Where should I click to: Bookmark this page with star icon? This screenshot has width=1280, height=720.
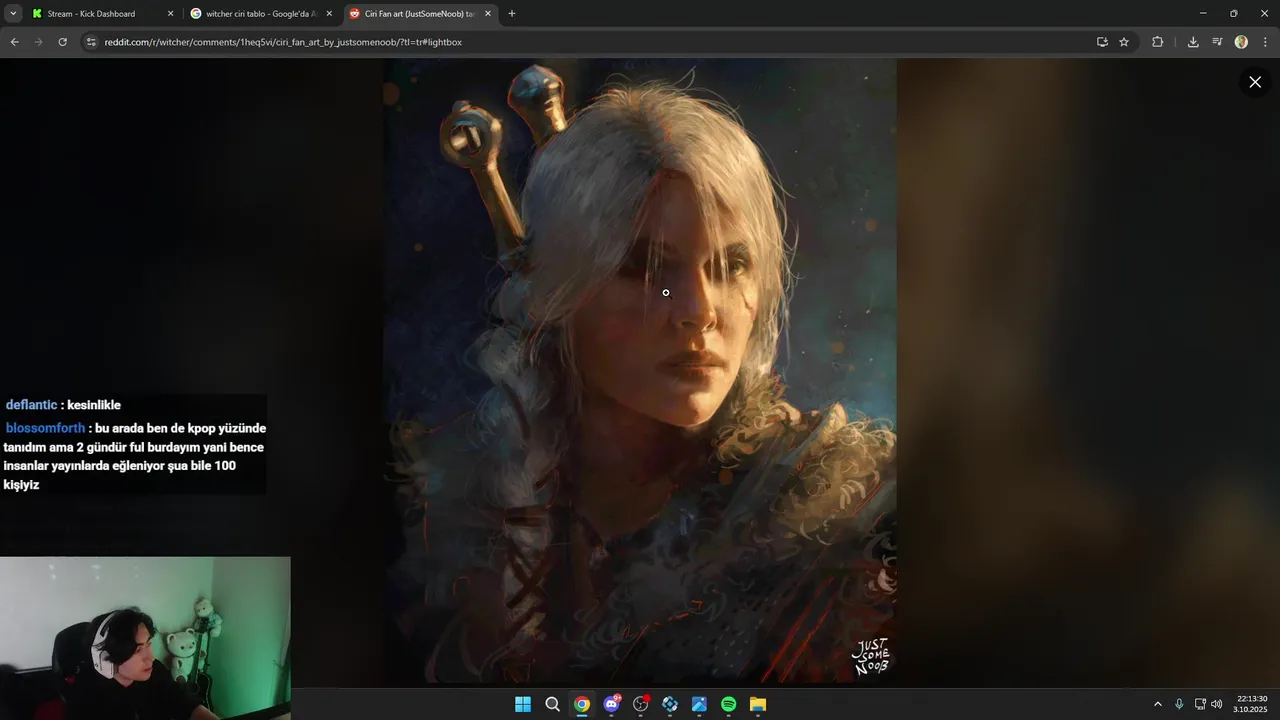1124,42
